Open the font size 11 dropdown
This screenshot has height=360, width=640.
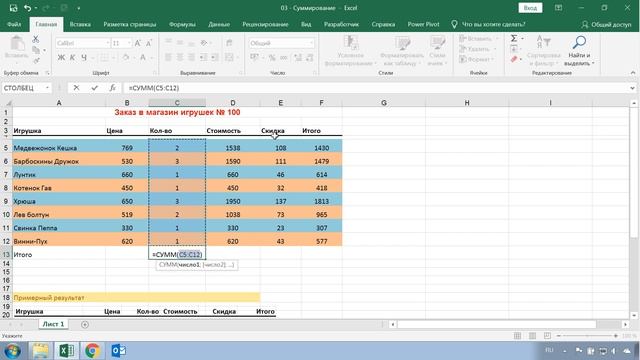point(129,43)
